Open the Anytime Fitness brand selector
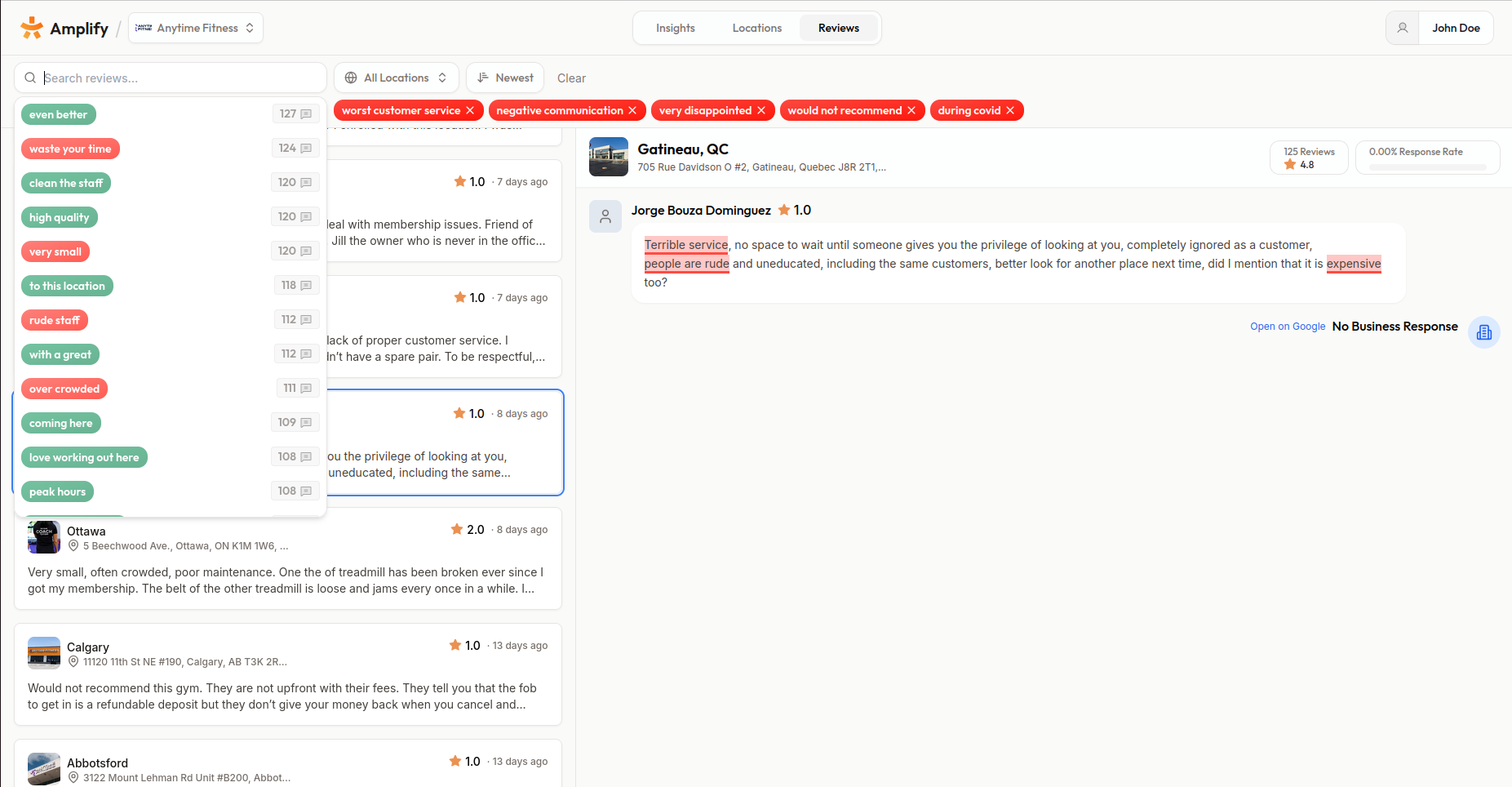Screen dimensions: 1512x787 pos(196,28)
